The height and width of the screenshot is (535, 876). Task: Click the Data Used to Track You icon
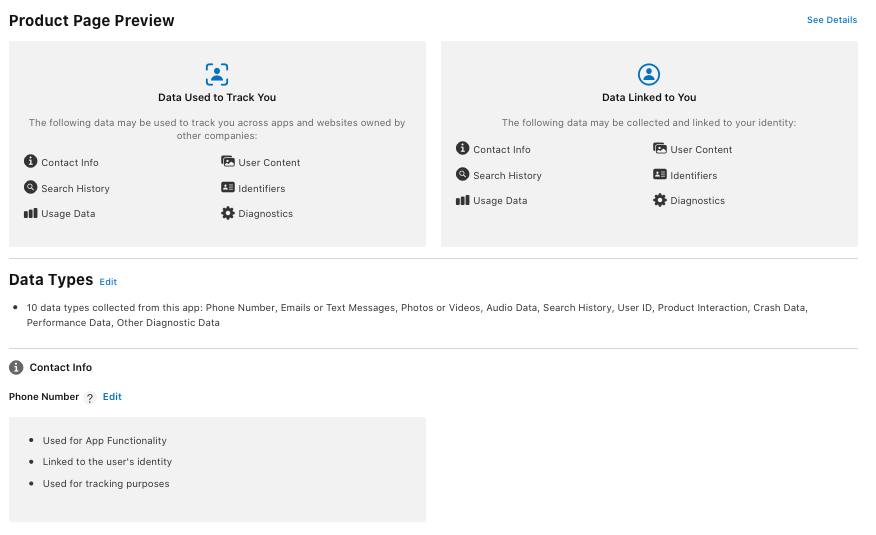[217, 74]
